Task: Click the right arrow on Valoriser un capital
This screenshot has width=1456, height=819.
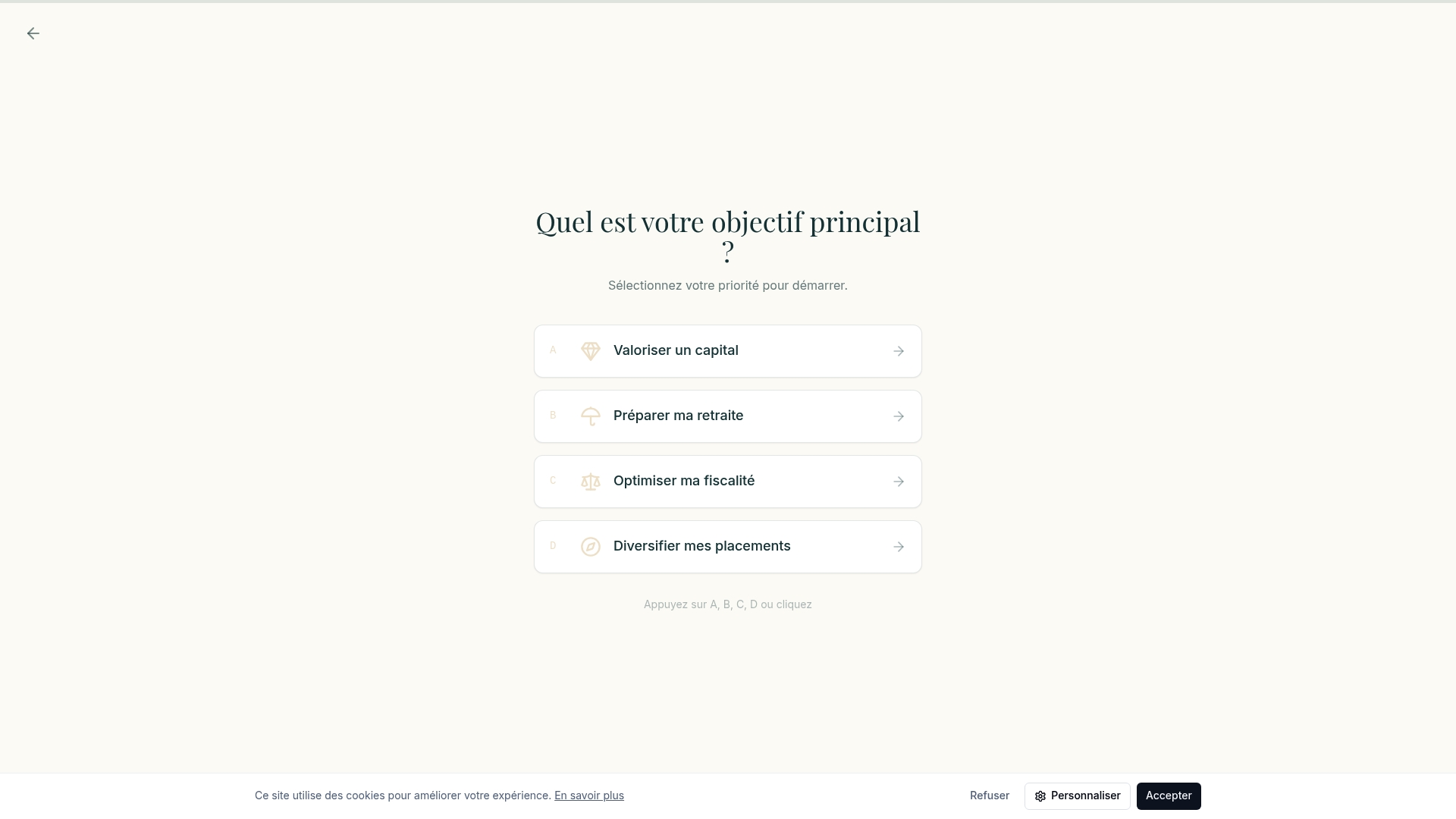Action: click(898, 350)
